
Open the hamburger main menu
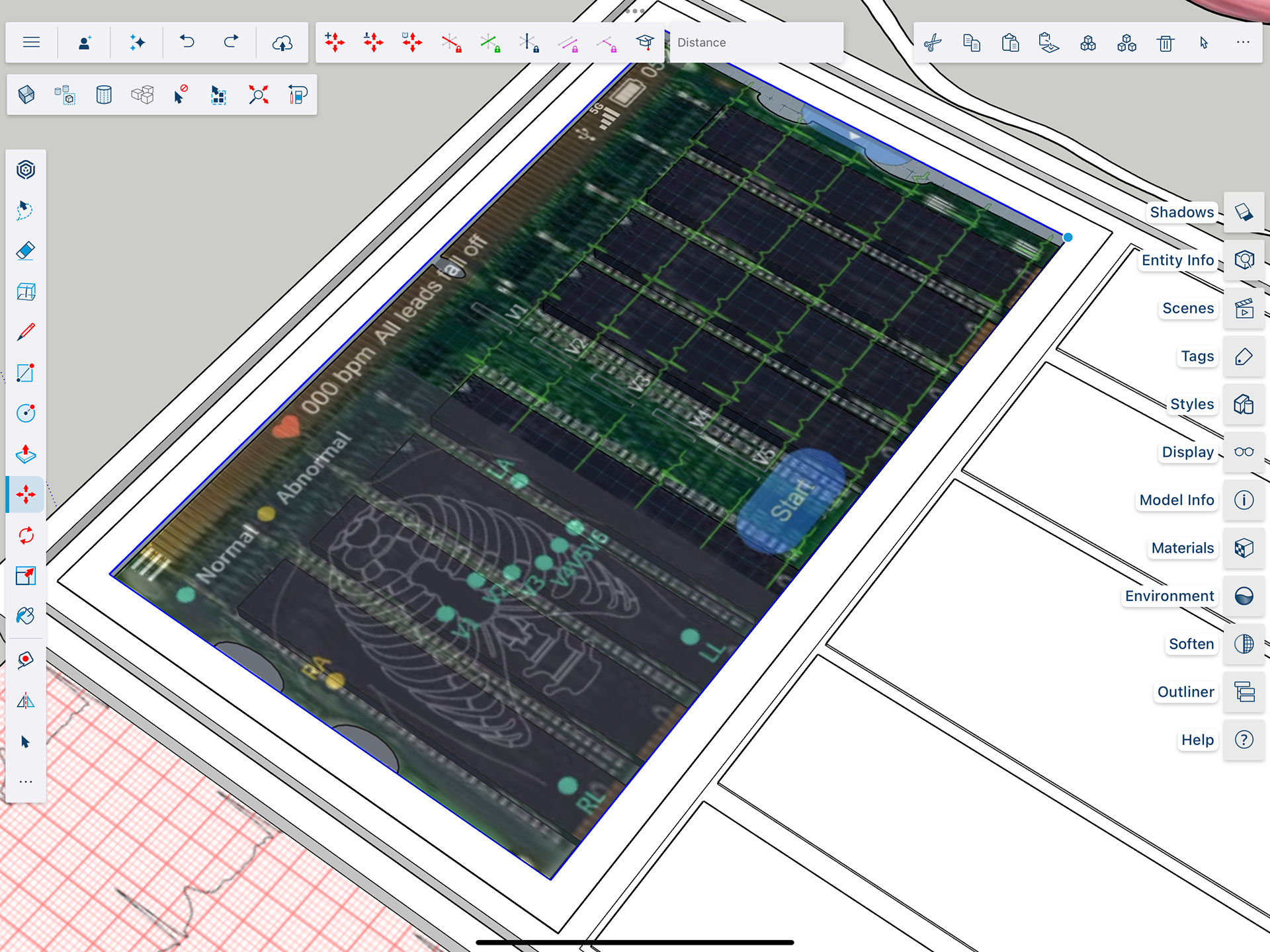(x=31, y=42)
